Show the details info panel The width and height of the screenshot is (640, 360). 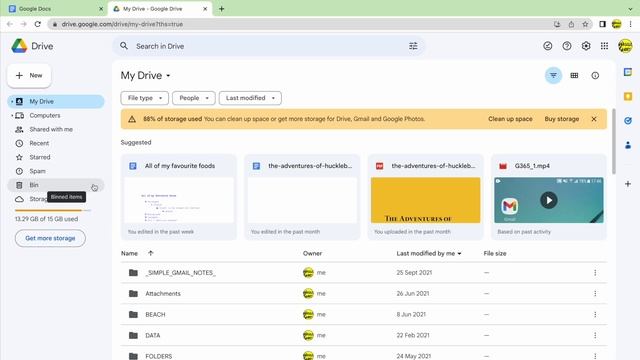(595, 76)
